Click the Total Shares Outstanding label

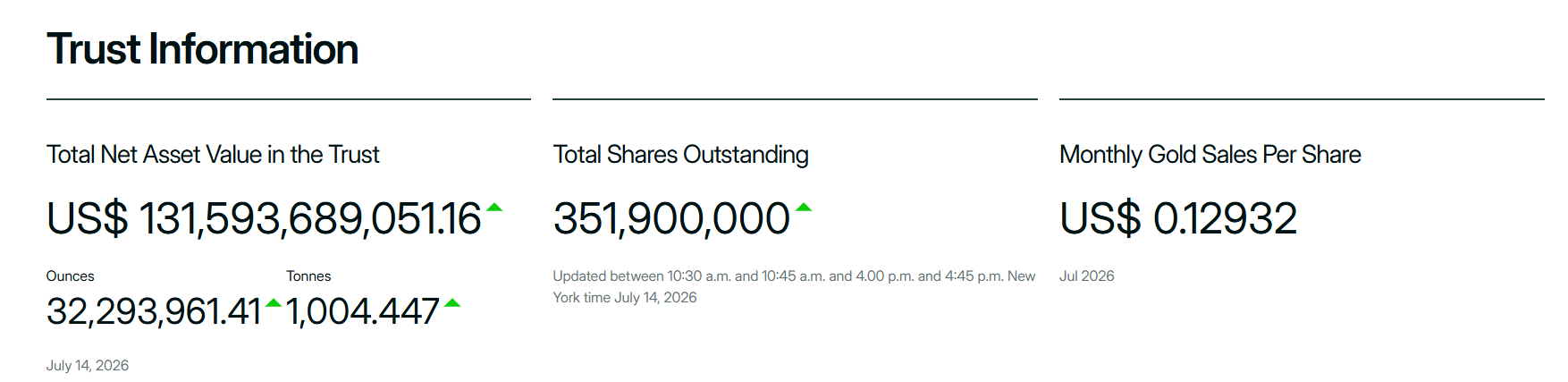point(680,155)
